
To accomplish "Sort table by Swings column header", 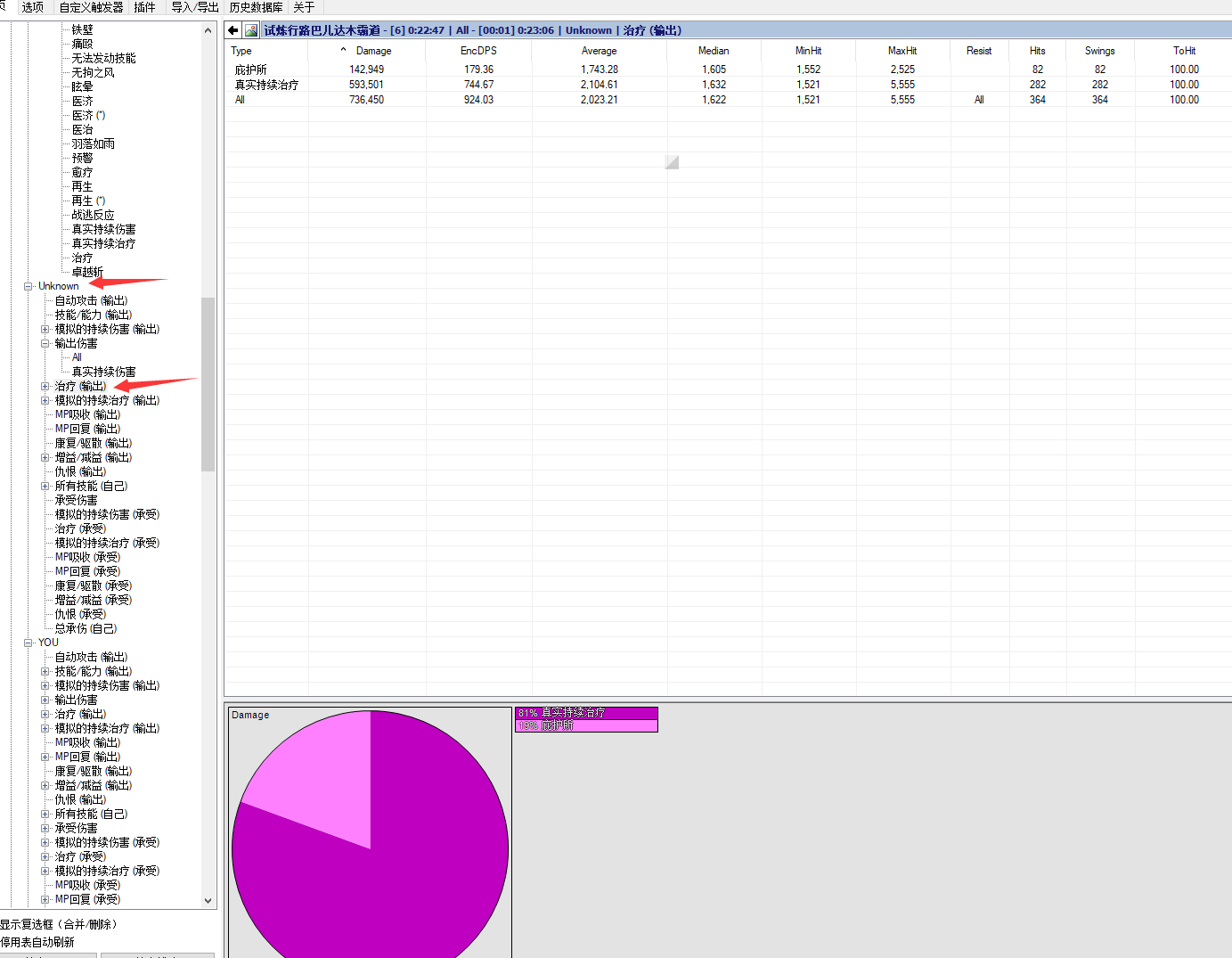I will tap(1100, 51).
